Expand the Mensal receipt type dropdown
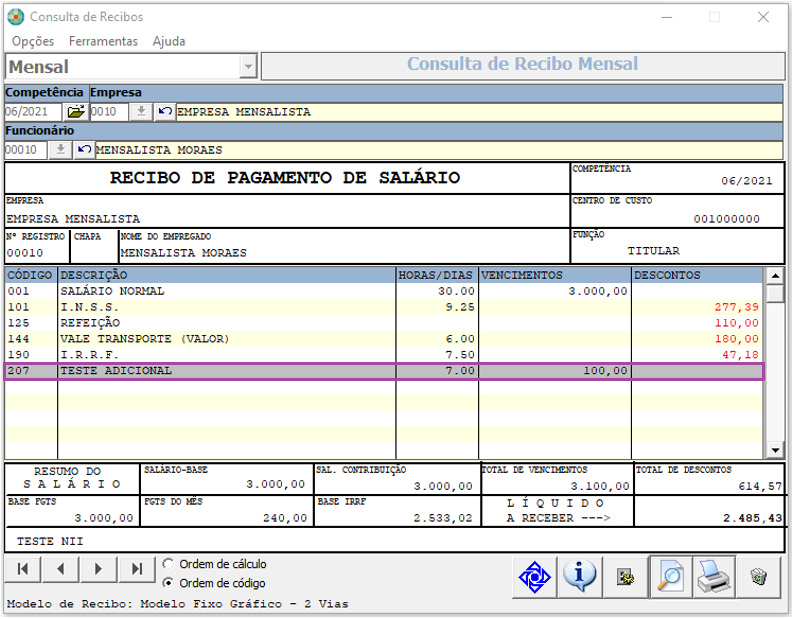793x619 pixels. coord(248,66)
